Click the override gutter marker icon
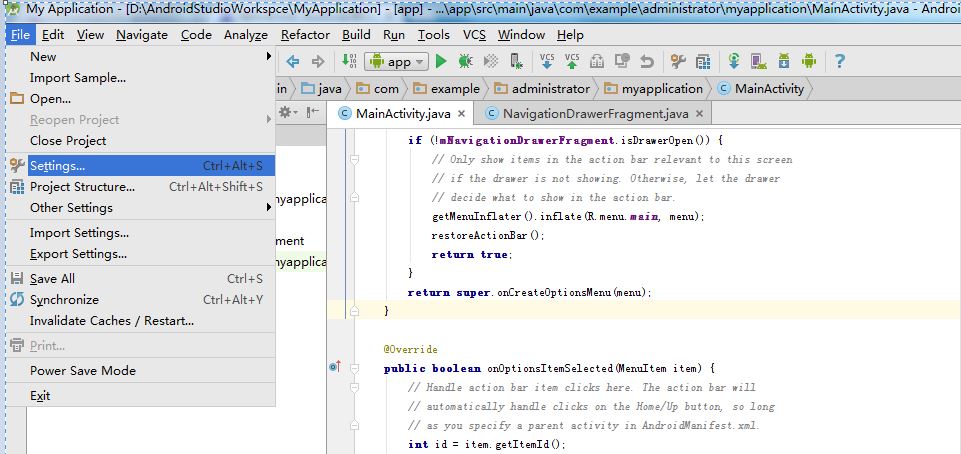The width and height of the screenshot is (961, 454). (x=335, y=368)
